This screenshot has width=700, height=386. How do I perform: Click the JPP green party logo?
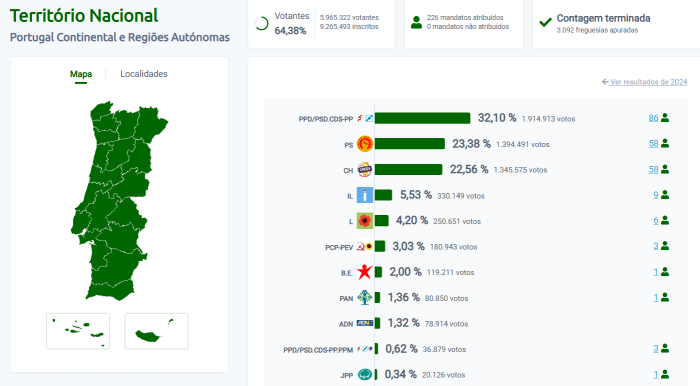pyautogui.click(x=365, y=374)
